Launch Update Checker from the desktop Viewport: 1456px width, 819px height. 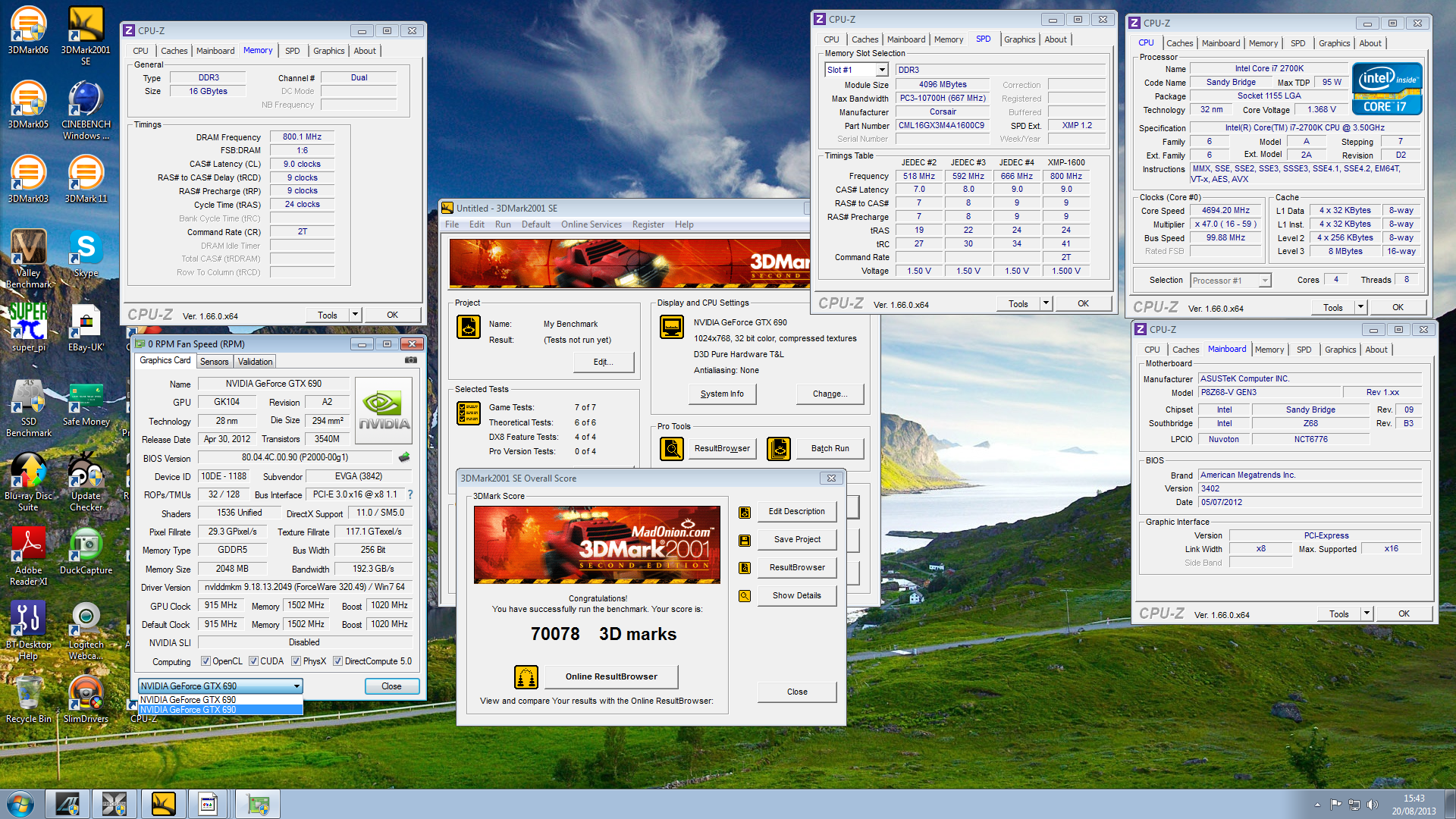86,482
